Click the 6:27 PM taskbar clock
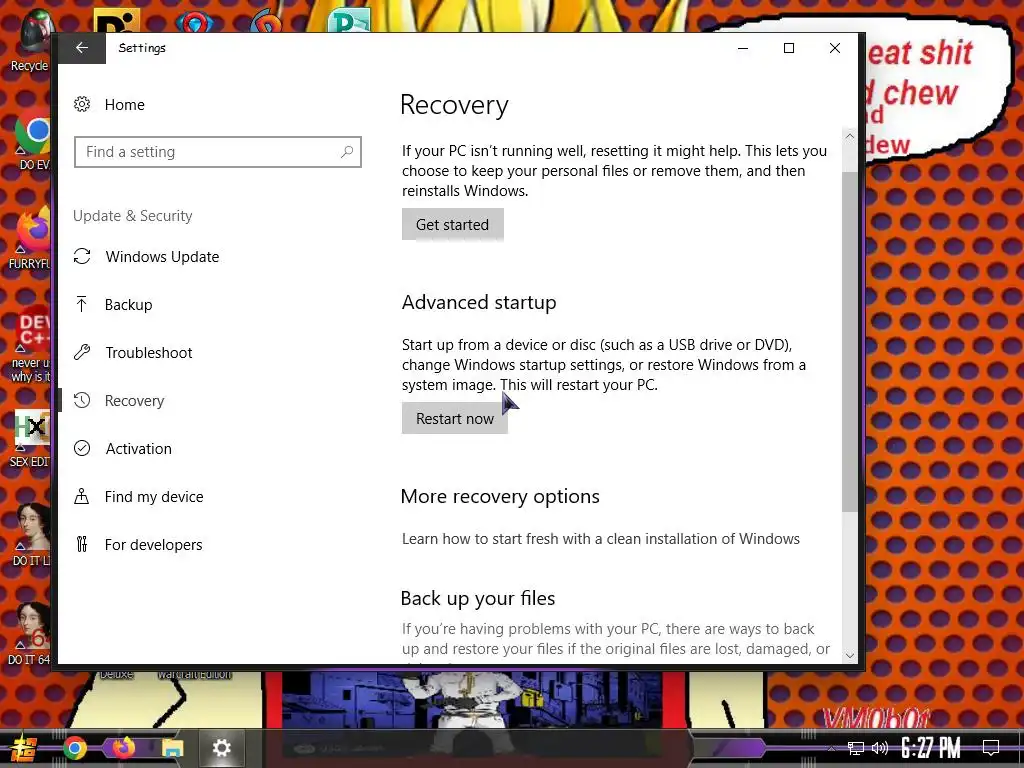 (931, 748)
